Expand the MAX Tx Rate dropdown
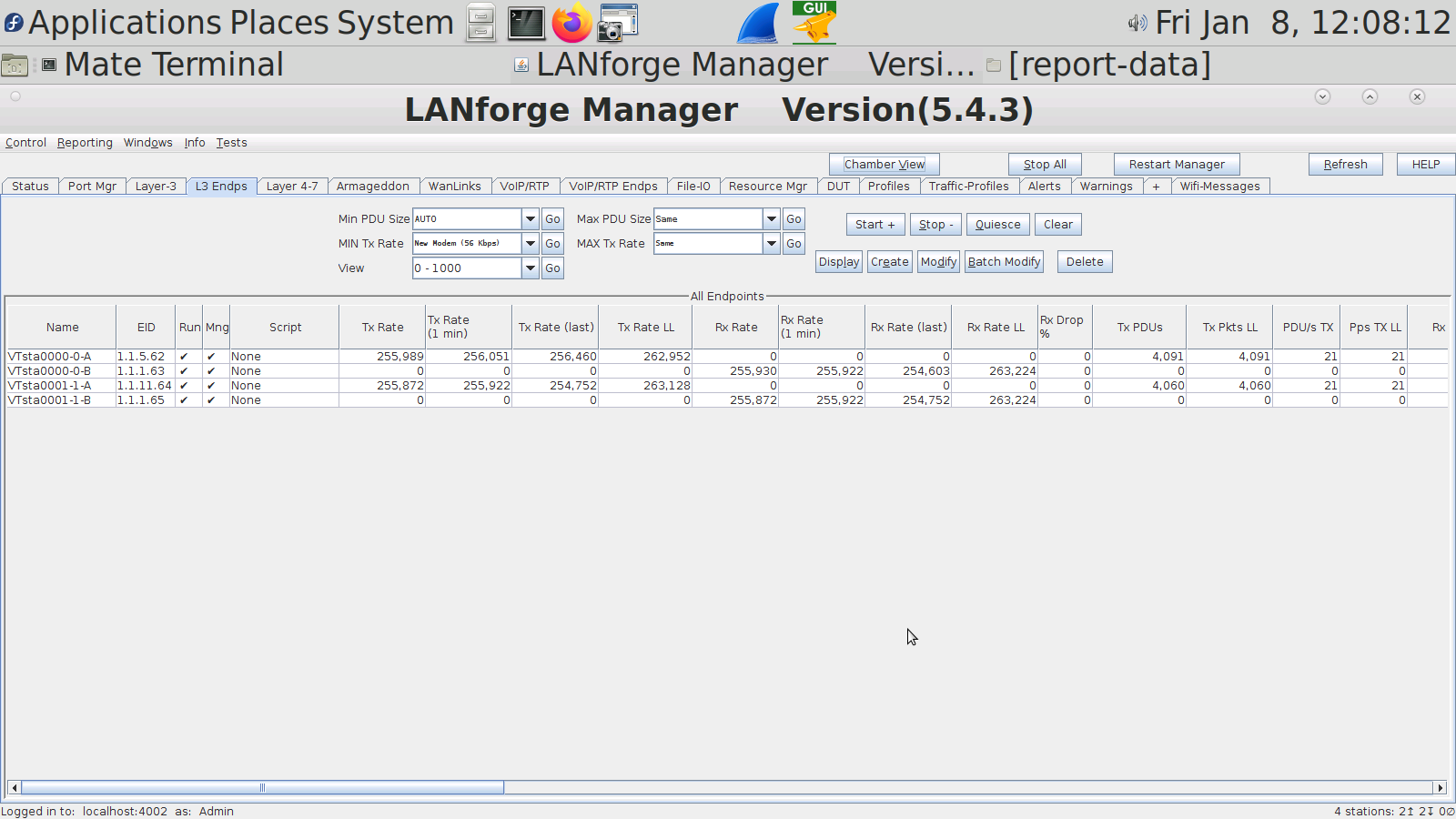This screenshot has height=819, width=1456. tap(772, 244)
